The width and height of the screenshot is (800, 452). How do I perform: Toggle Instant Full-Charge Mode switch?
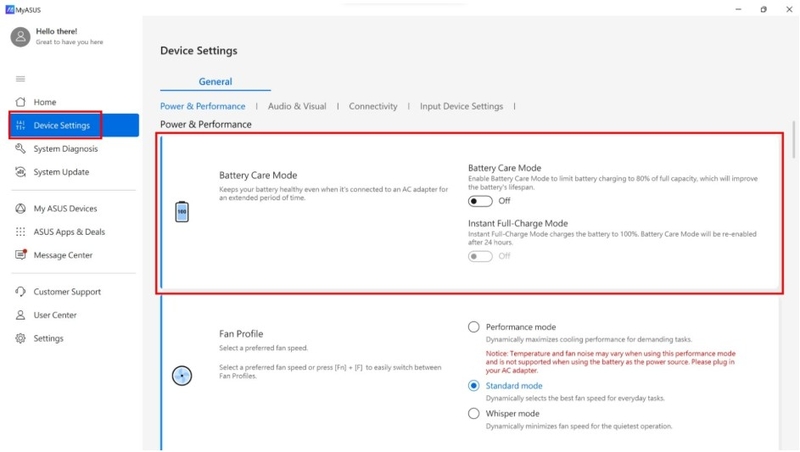point(480,256)
